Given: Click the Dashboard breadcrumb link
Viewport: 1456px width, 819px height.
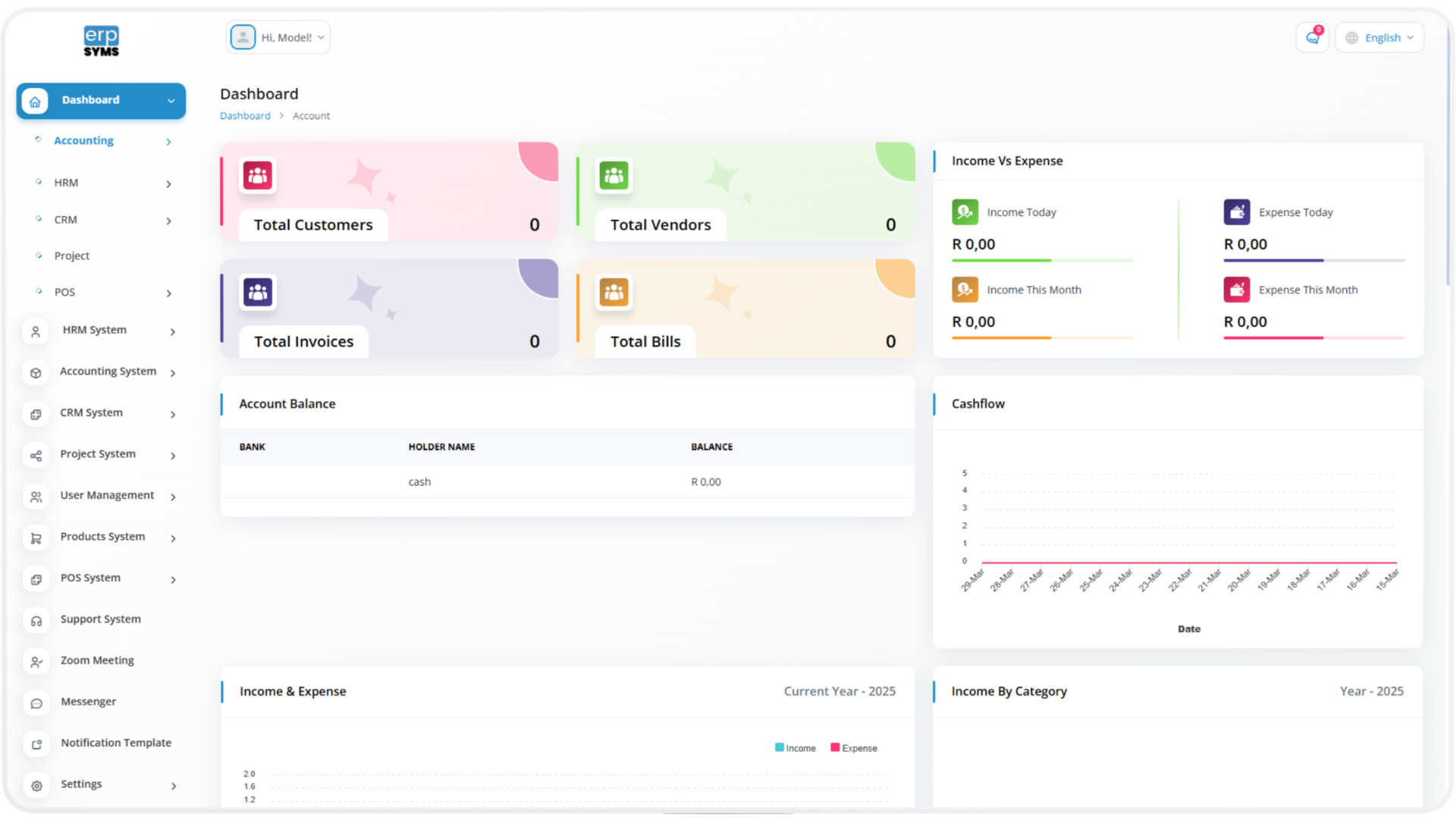Looking at the screenshot, I should click(245, 116).
